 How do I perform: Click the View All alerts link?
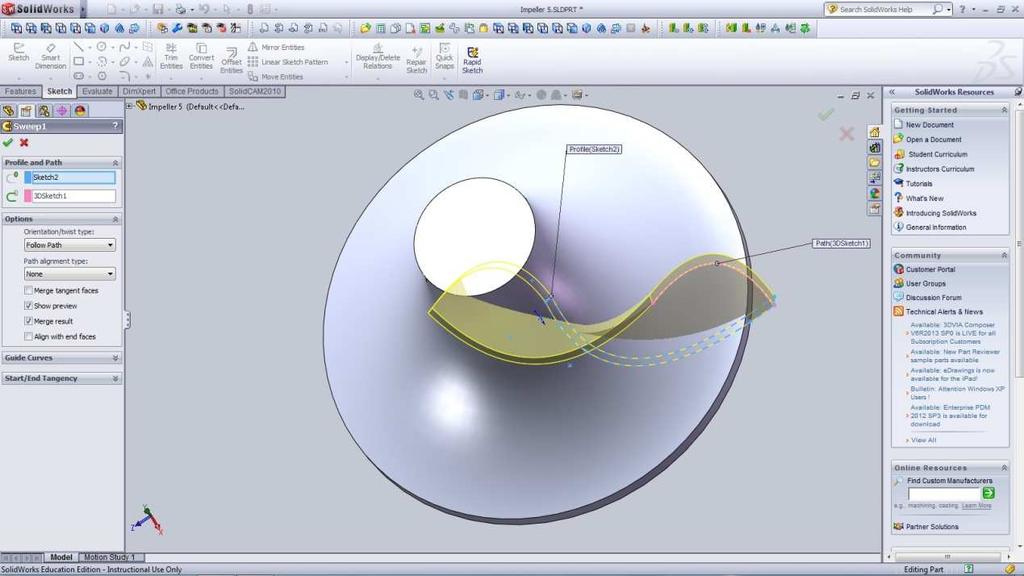click(x=923, y=440)
